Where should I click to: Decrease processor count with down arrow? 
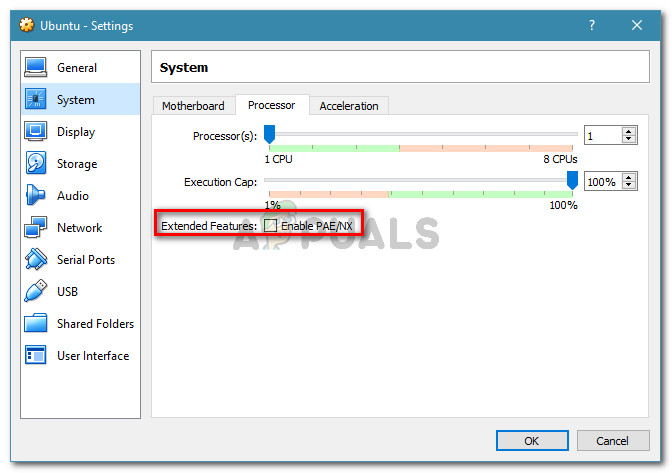pos(628,139)
